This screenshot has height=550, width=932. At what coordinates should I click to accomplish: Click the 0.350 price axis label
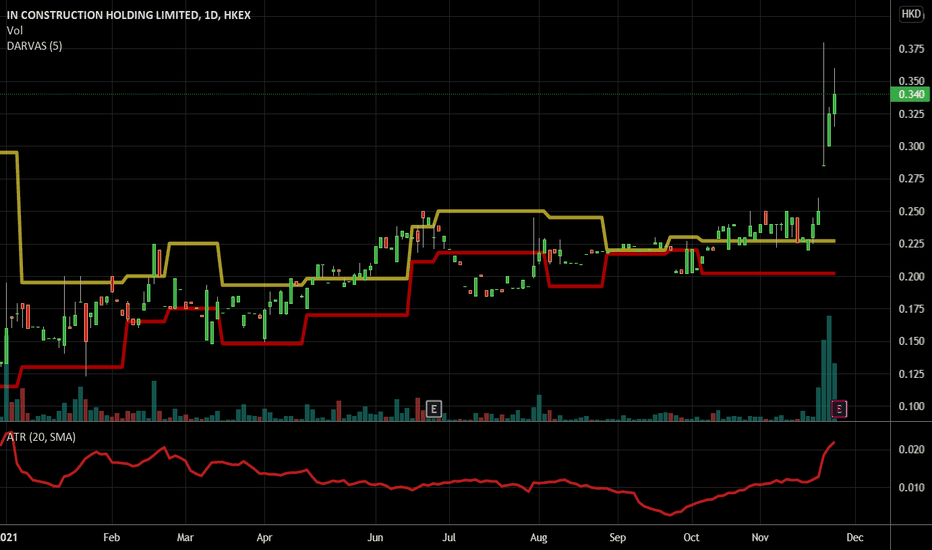pos(911,81)
